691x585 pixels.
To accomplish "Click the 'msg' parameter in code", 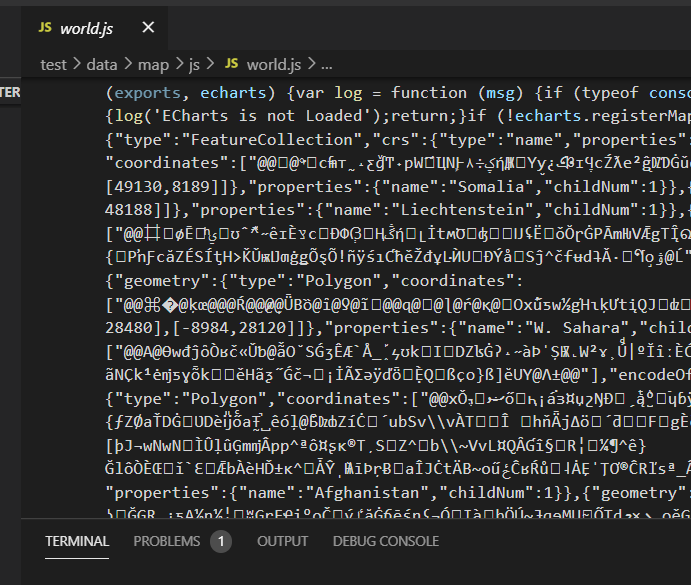I will point(500,93).
